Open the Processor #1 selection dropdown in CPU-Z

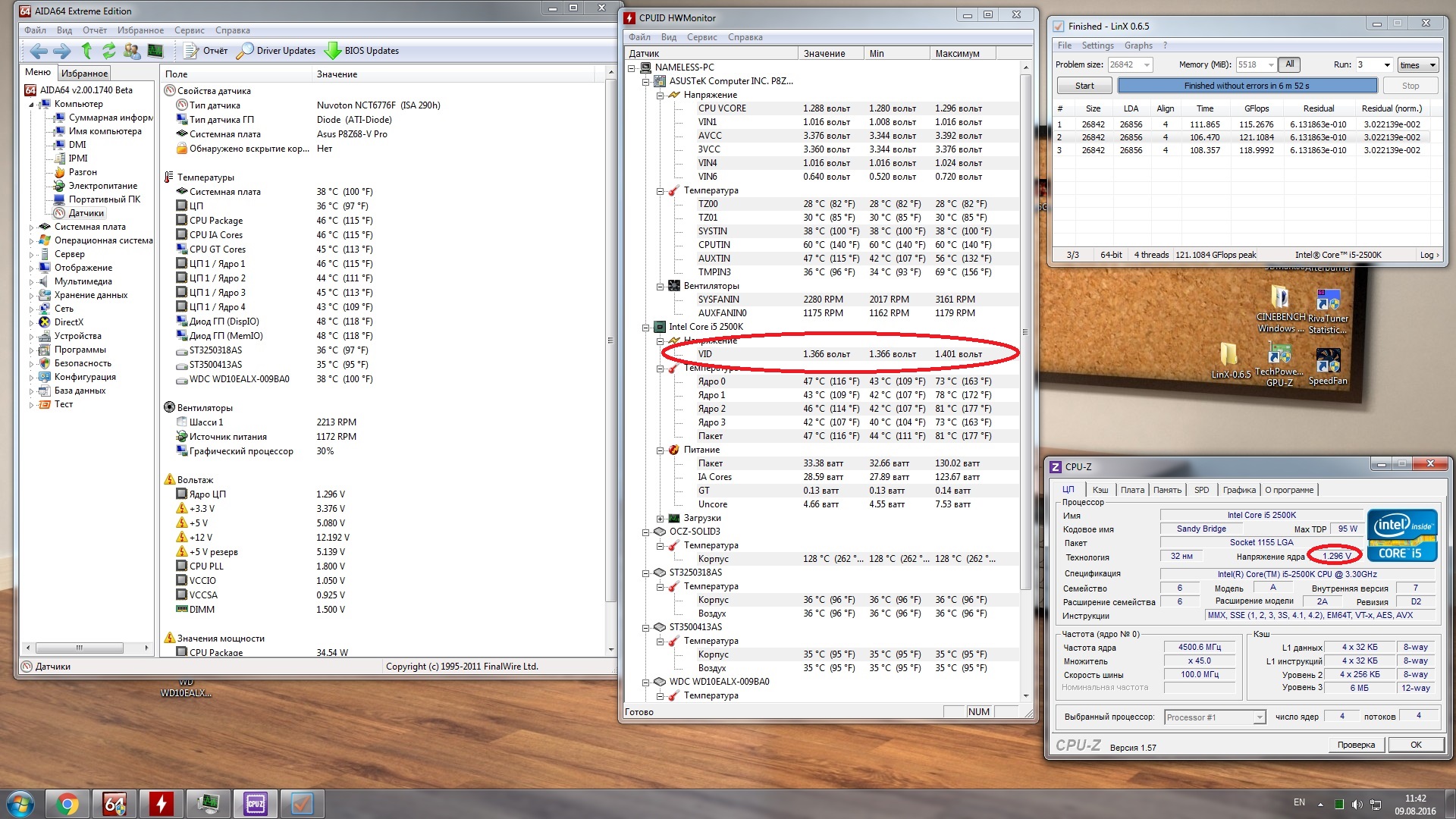tap(1216, 717)
